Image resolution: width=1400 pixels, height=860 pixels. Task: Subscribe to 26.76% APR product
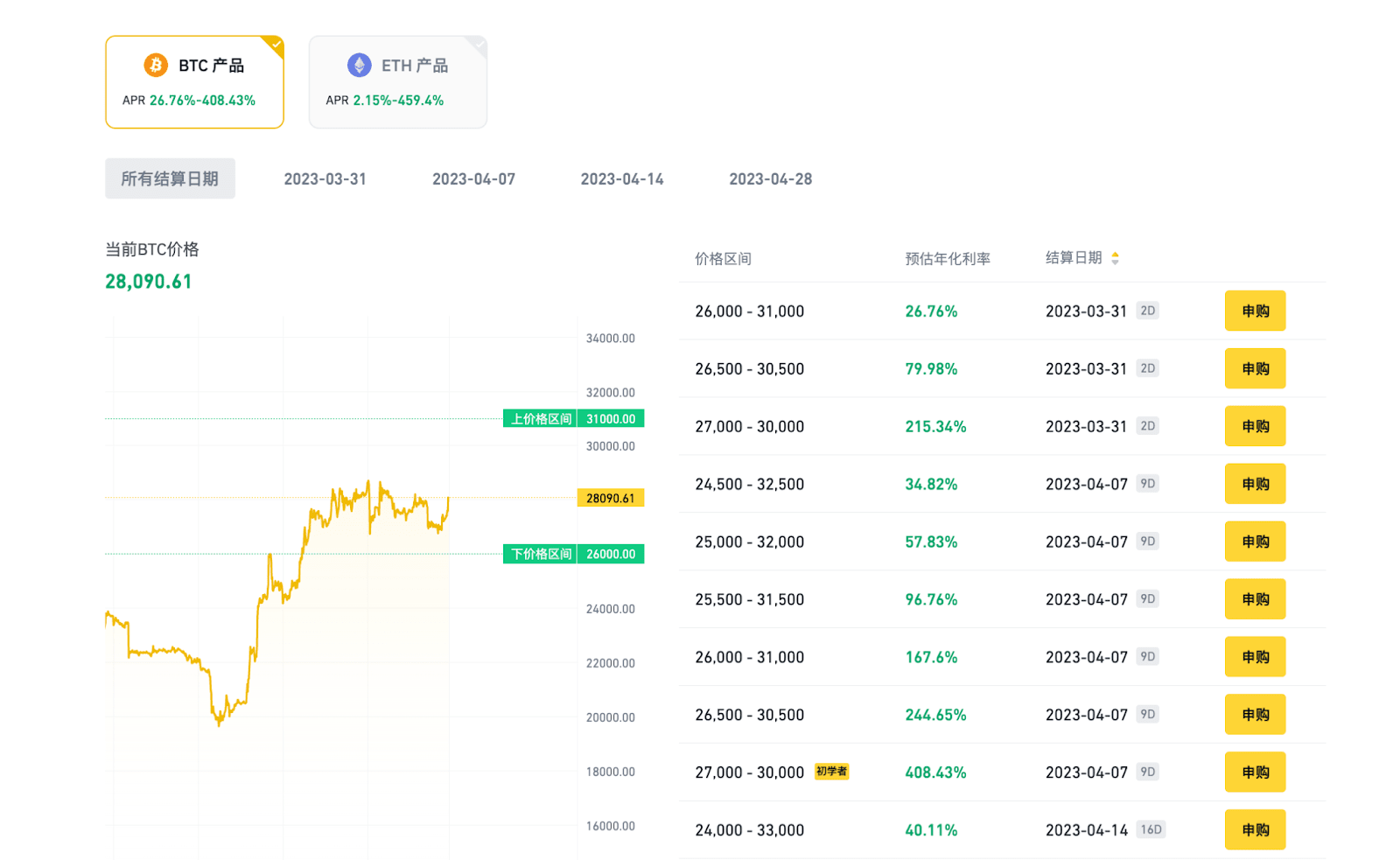(x=1255, y=311)
